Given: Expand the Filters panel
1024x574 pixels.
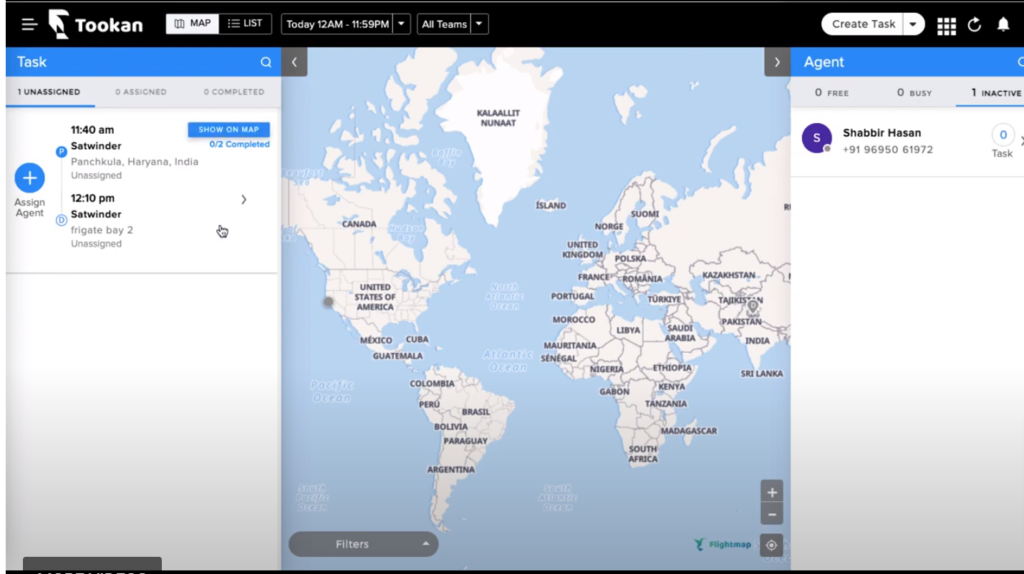Looking at the screenshot, I should click(x=363, y=544).
